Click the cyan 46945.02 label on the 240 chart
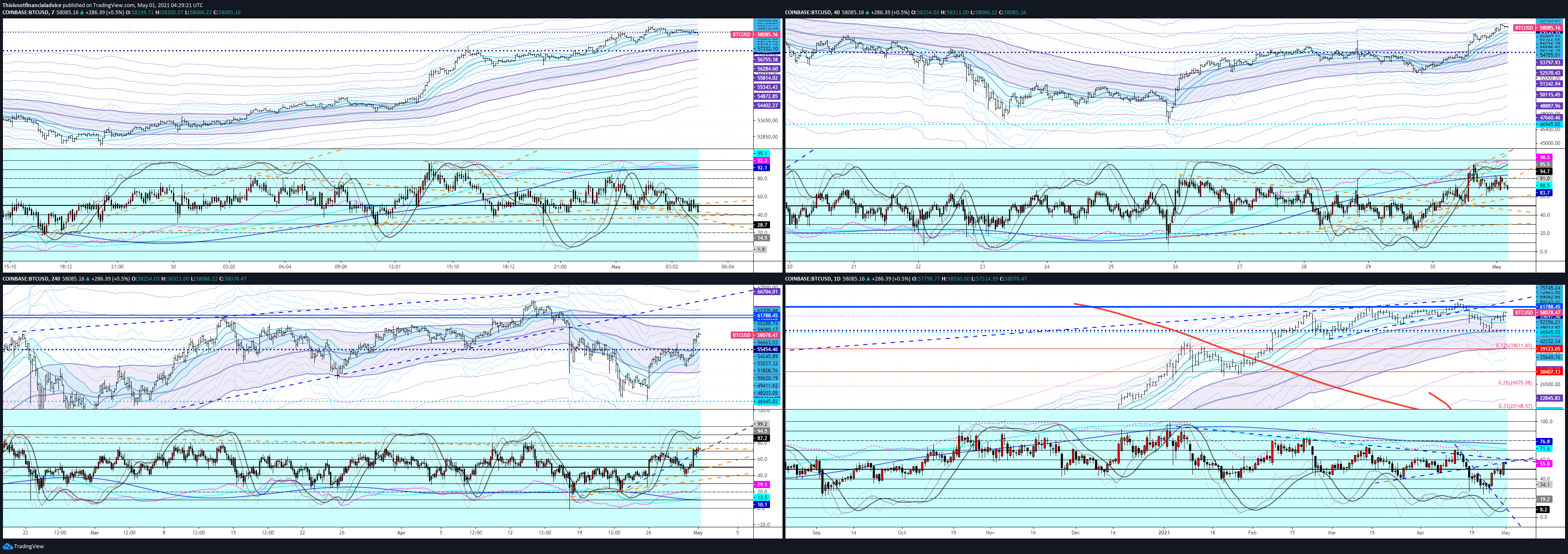The image size is (1568, 554). click(x=767, y=401)
